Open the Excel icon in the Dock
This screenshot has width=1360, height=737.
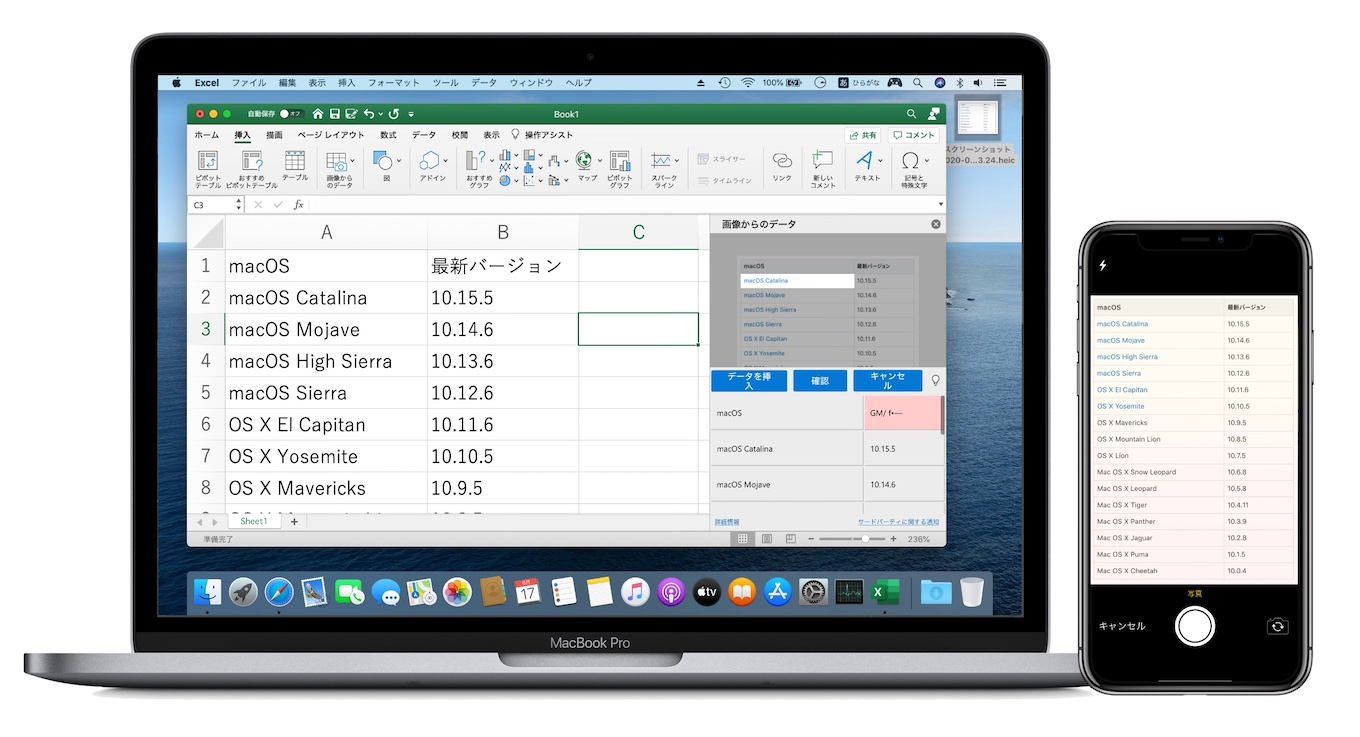[884, 592]
